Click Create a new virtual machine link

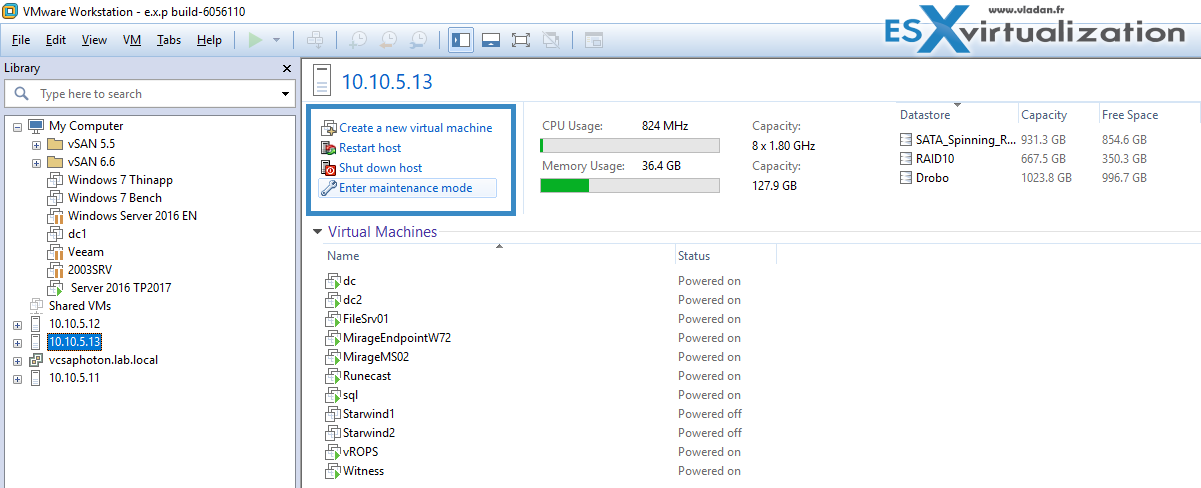tap(416, 128)
